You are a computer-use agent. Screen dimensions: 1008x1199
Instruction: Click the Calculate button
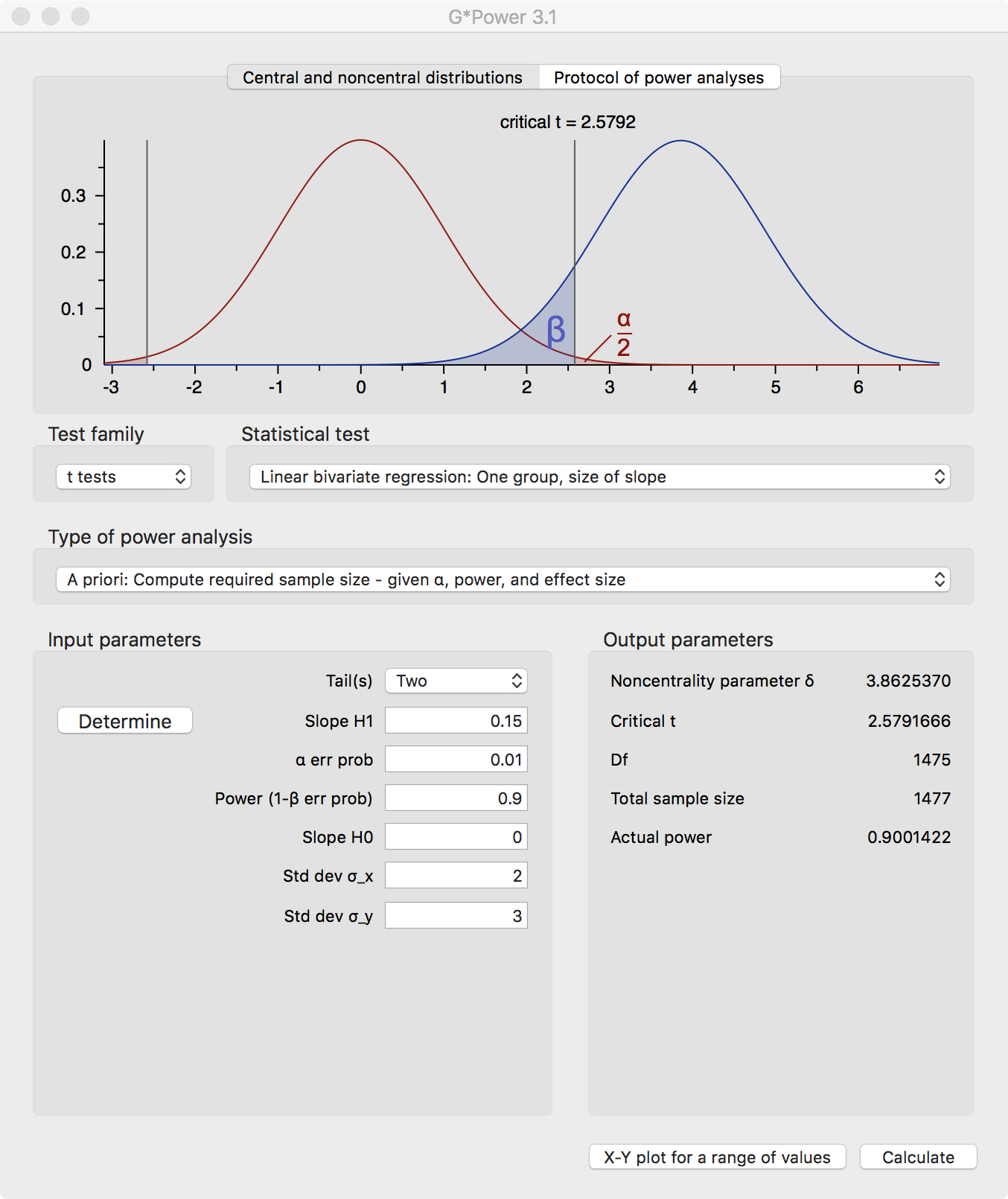[x=918, y=1157]
